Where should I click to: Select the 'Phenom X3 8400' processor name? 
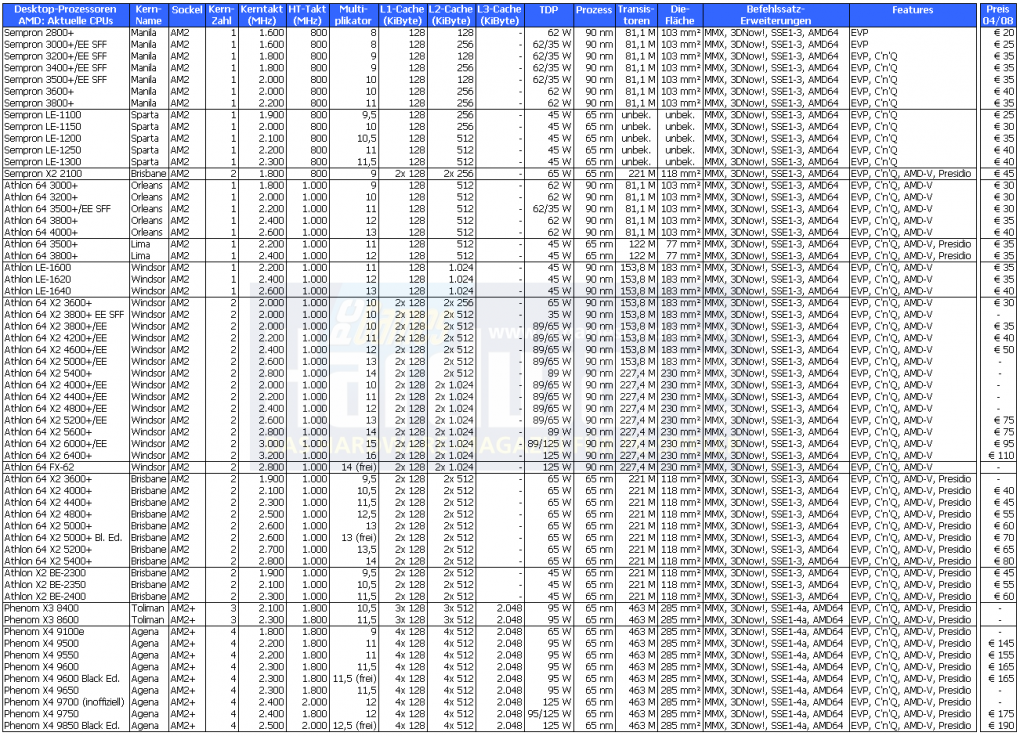41,608
